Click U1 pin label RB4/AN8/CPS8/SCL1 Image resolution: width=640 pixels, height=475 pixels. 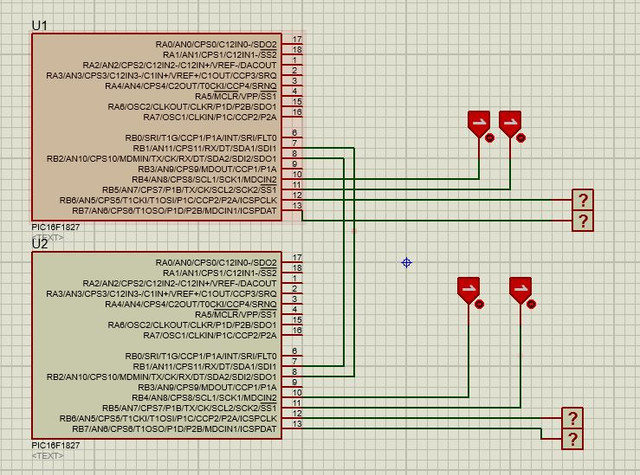204,180
